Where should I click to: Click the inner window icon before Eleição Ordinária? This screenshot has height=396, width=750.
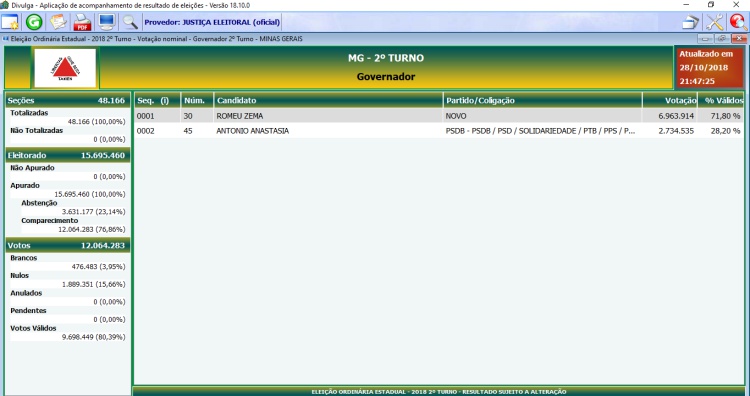[6, 39]
